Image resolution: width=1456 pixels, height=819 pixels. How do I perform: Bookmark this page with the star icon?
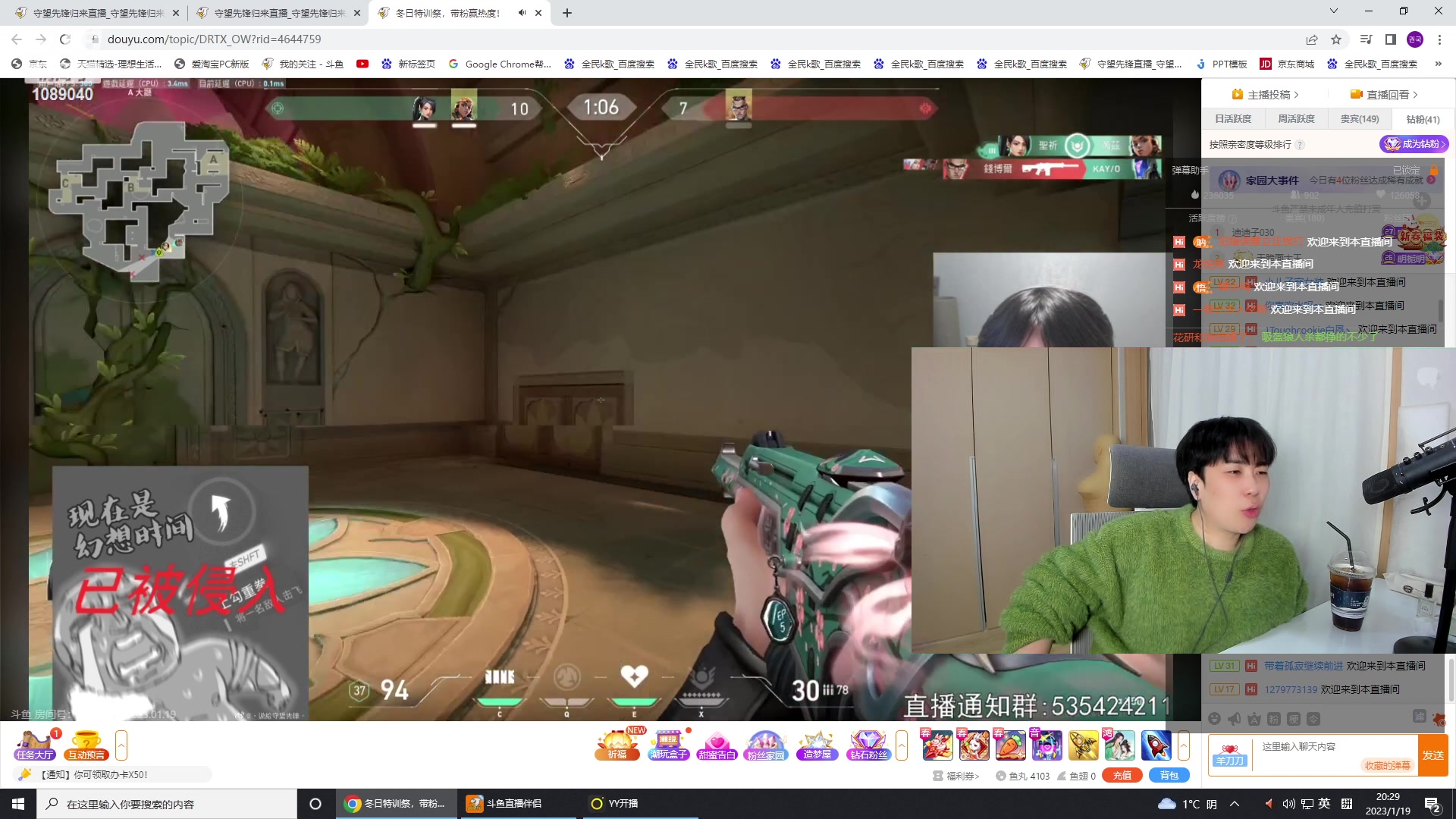(x=1336, y=39)
